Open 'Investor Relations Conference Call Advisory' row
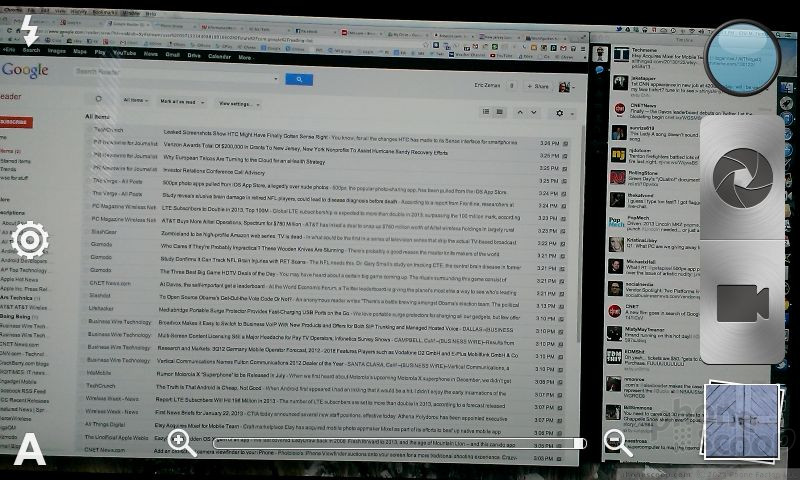This screenshot has width=800, height=480. (328, 172)
